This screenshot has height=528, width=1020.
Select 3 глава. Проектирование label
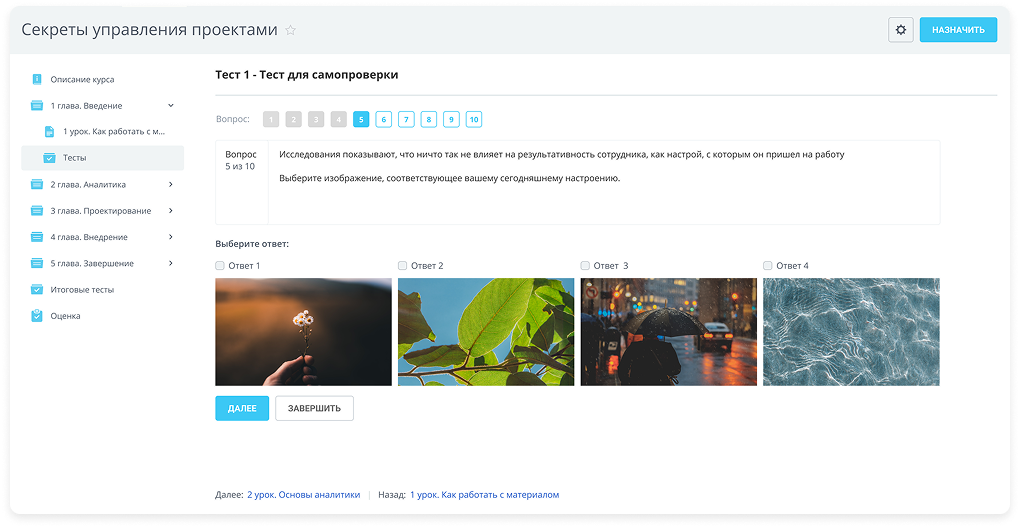point(101,211)
